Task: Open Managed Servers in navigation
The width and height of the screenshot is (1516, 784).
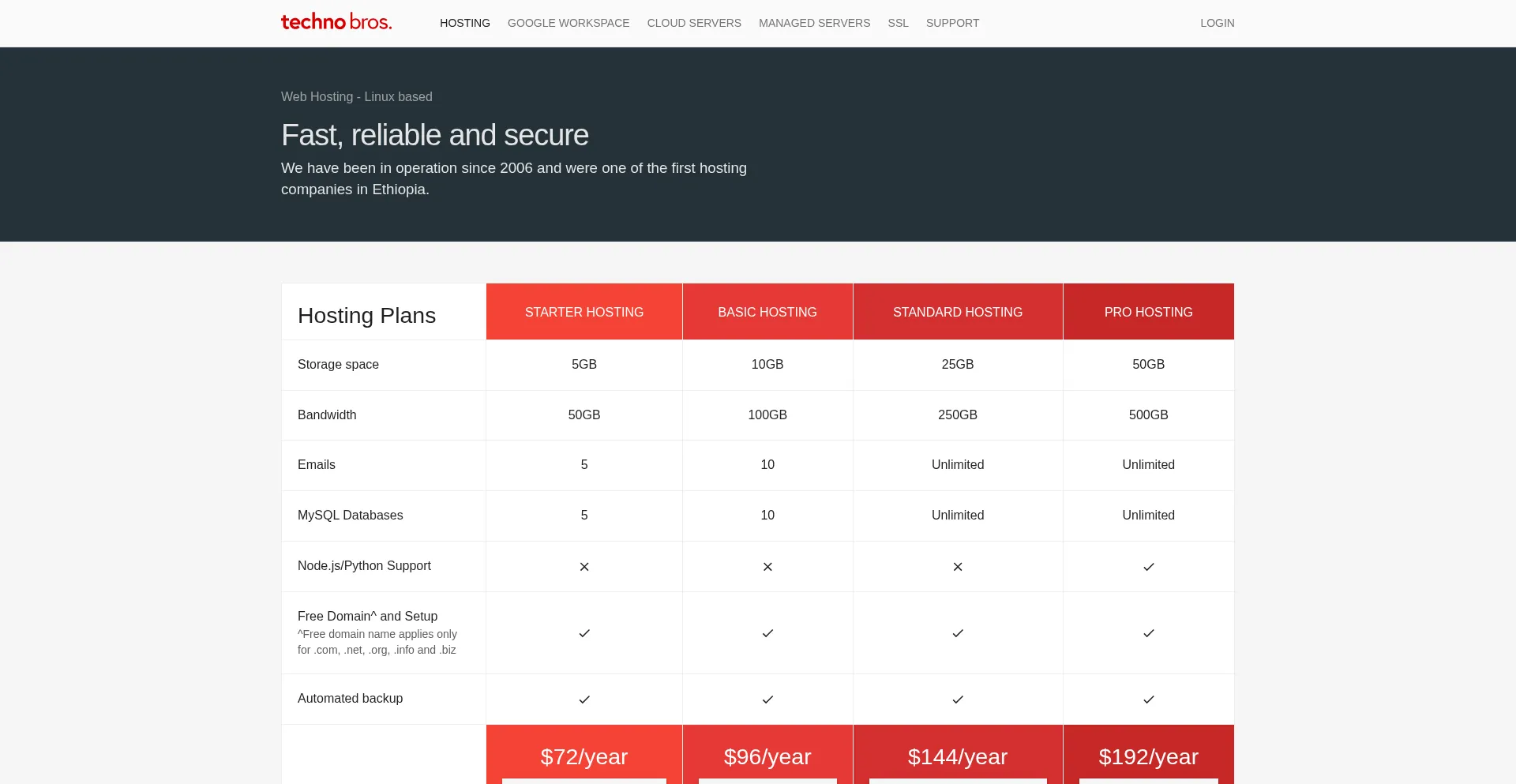Action: 814,23
